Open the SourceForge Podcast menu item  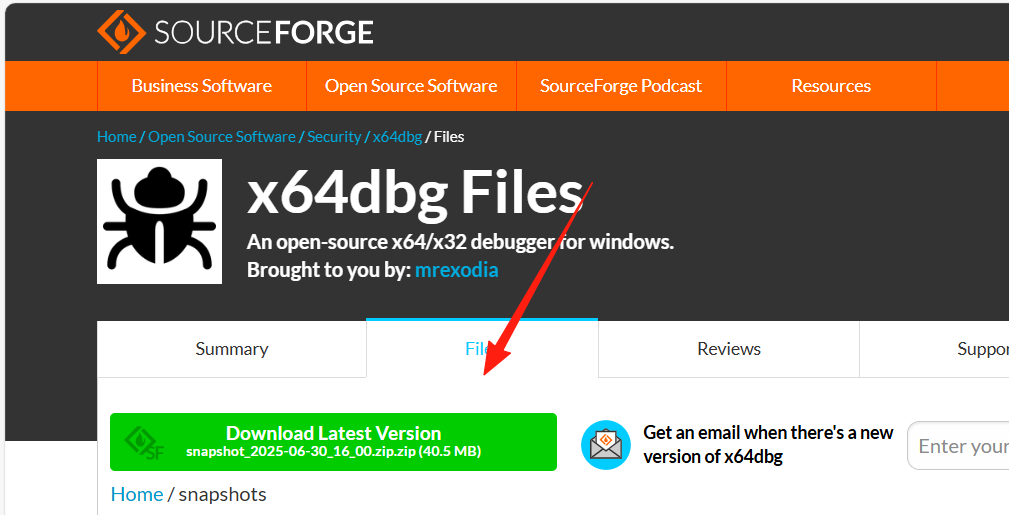621,86
